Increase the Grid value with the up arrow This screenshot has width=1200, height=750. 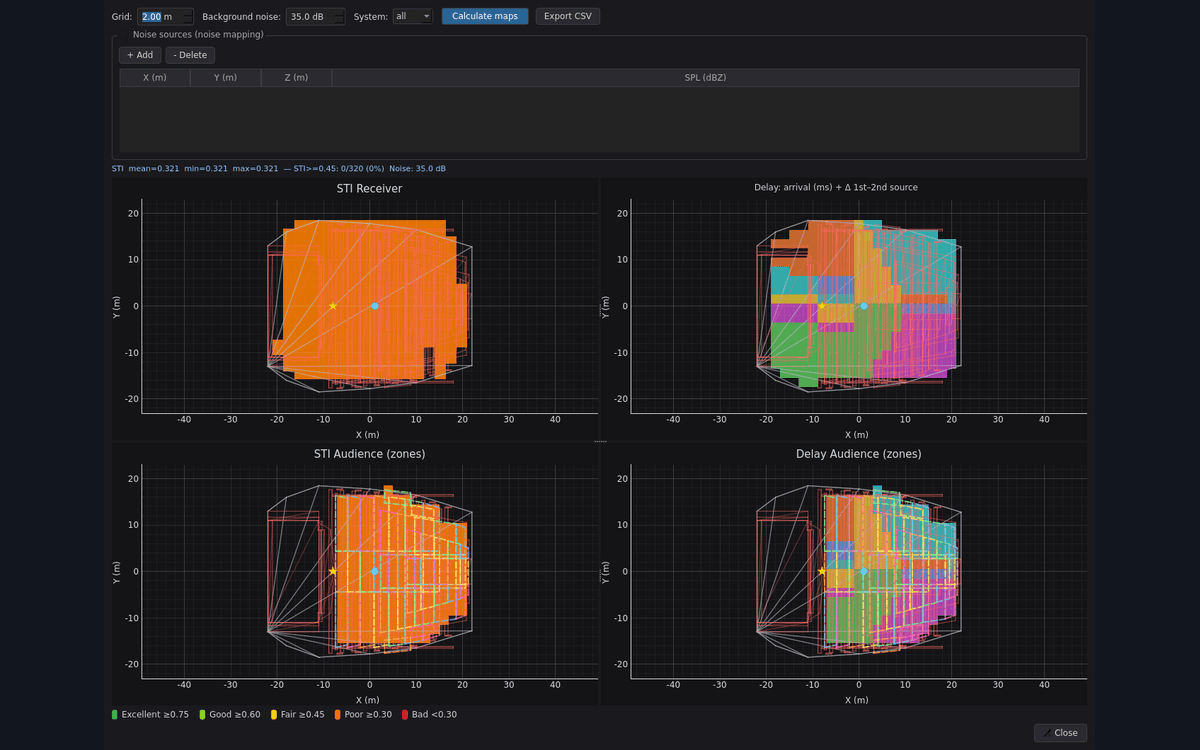(x=188, y=12)
